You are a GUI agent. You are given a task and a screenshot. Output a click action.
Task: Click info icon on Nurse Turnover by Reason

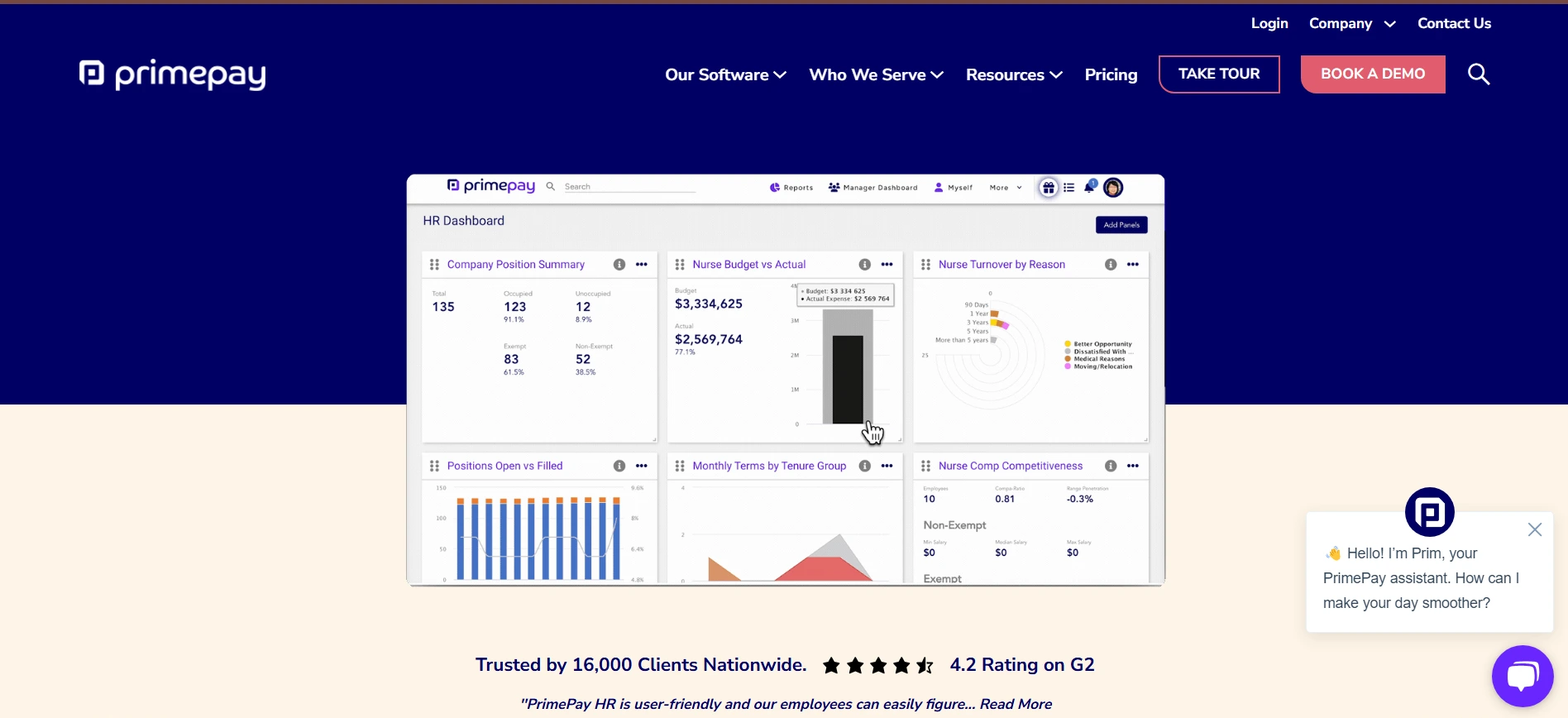tap(1111, 265)
